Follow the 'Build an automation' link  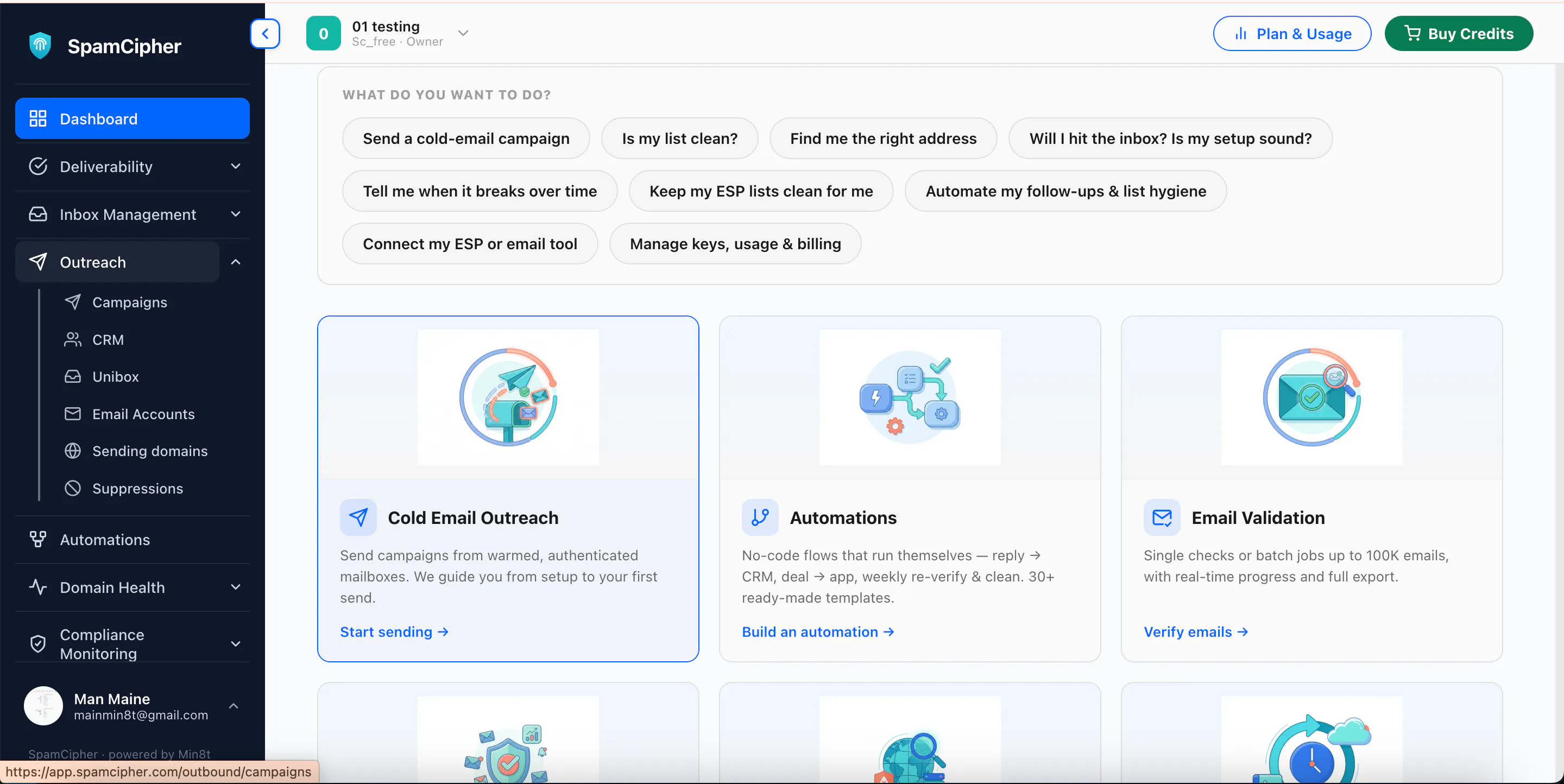tap(818, 631)
